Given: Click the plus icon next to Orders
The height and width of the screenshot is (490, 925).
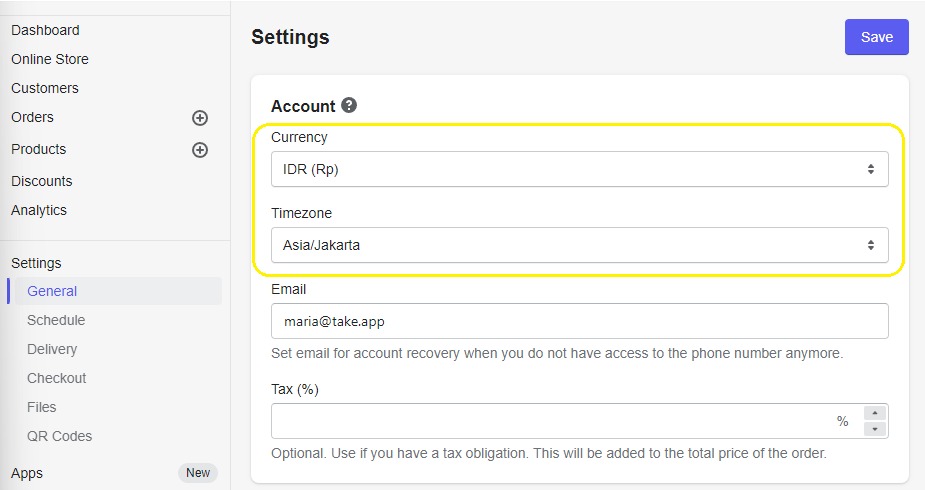Looking at the screenshot, I should [x=200, y=118].
